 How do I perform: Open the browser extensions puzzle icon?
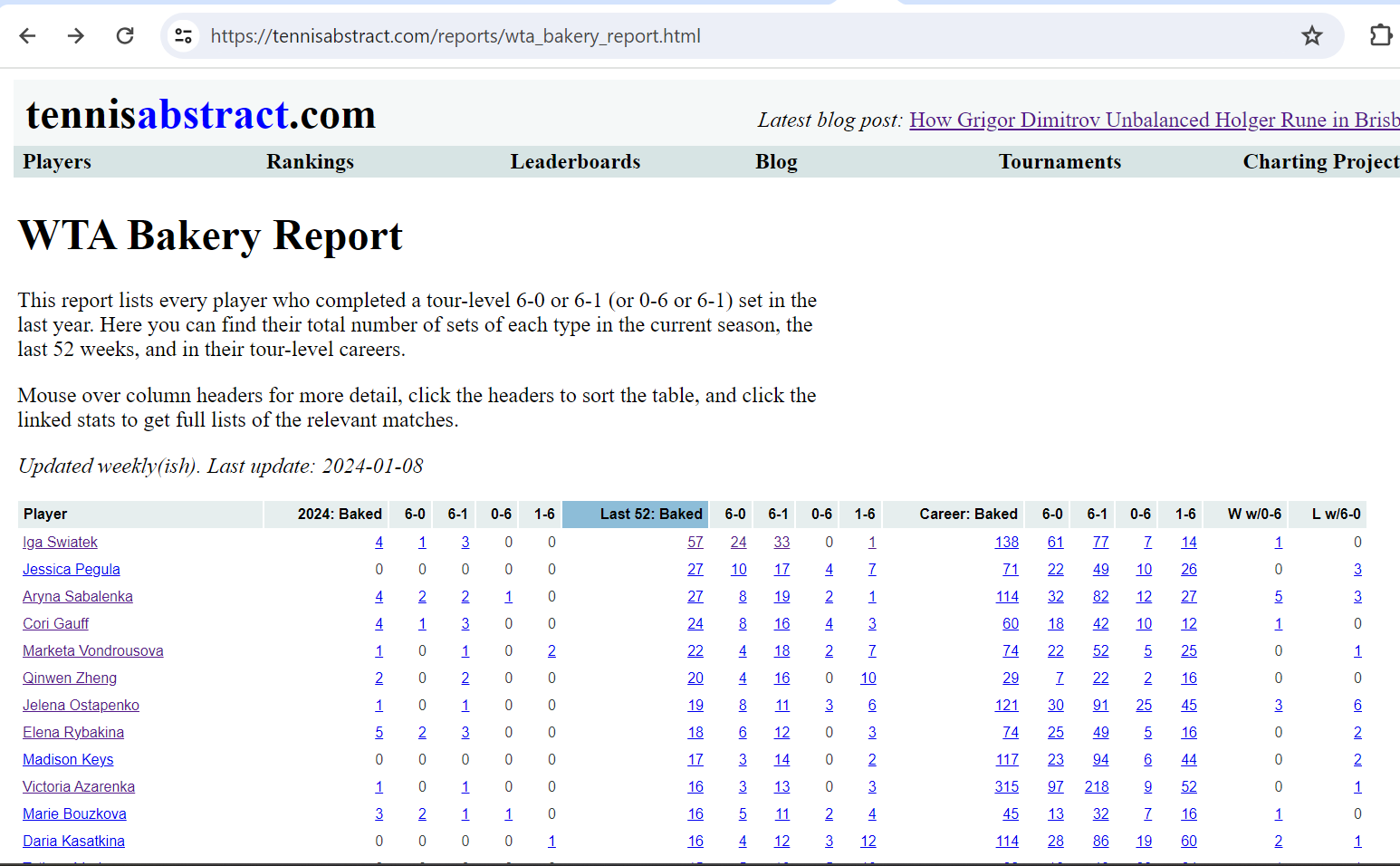tap(1379, 36)
